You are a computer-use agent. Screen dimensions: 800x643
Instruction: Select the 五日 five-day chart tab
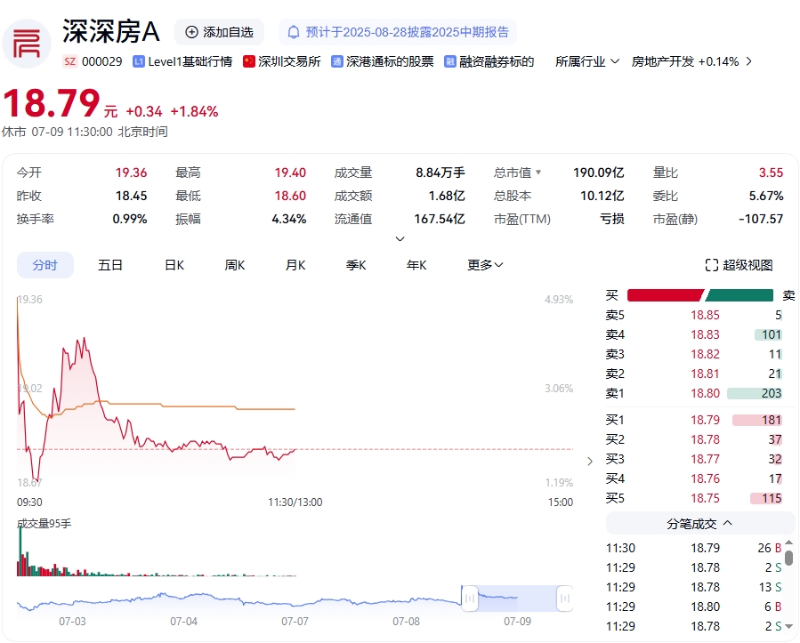(110, 264)
